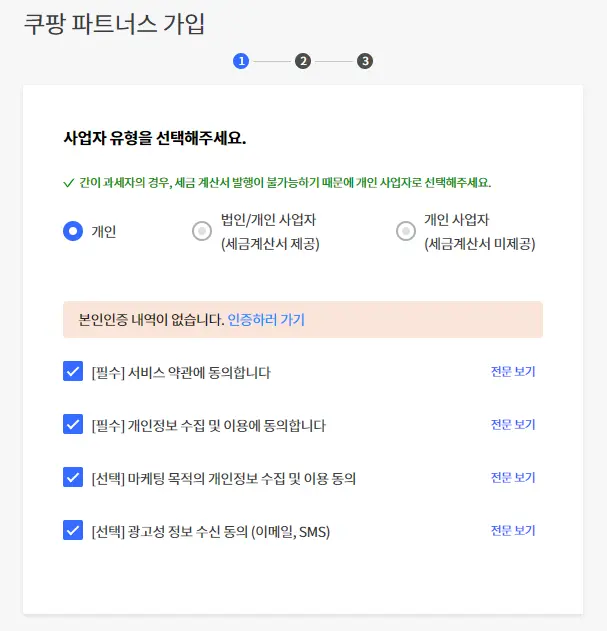Select 법인/개인 사업자 (세금계산서 제공) radio option
The width and height of the screenshot is (607, 631).
pos(202,231)
